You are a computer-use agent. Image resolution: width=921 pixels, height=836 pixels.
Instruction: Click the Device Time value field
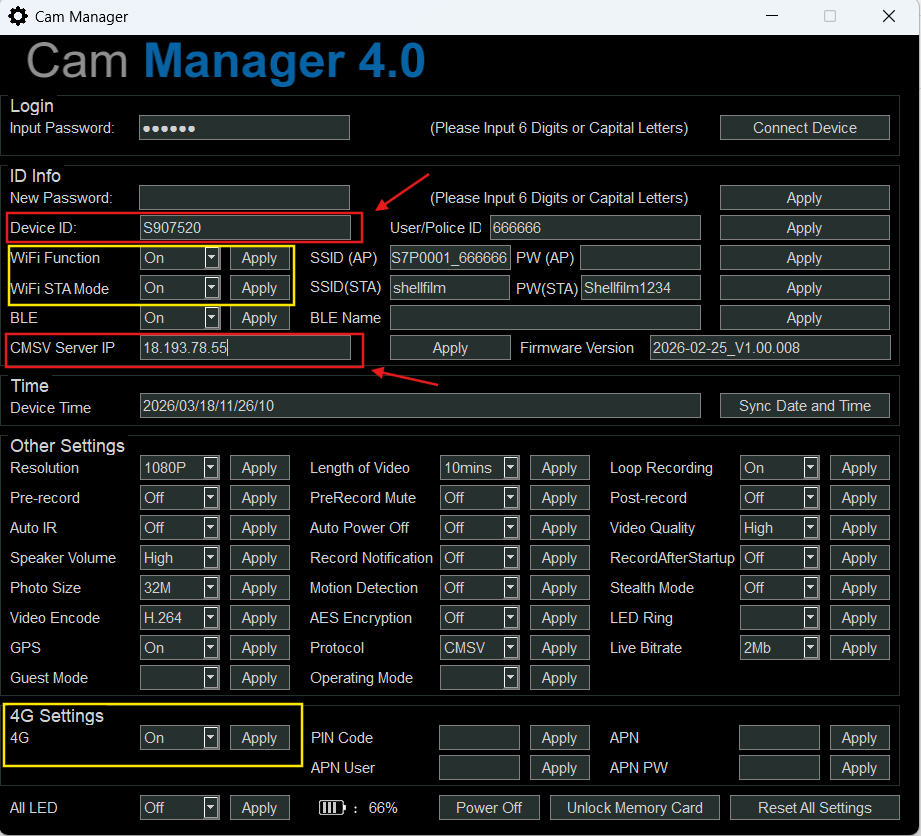(x=420, y=405)
